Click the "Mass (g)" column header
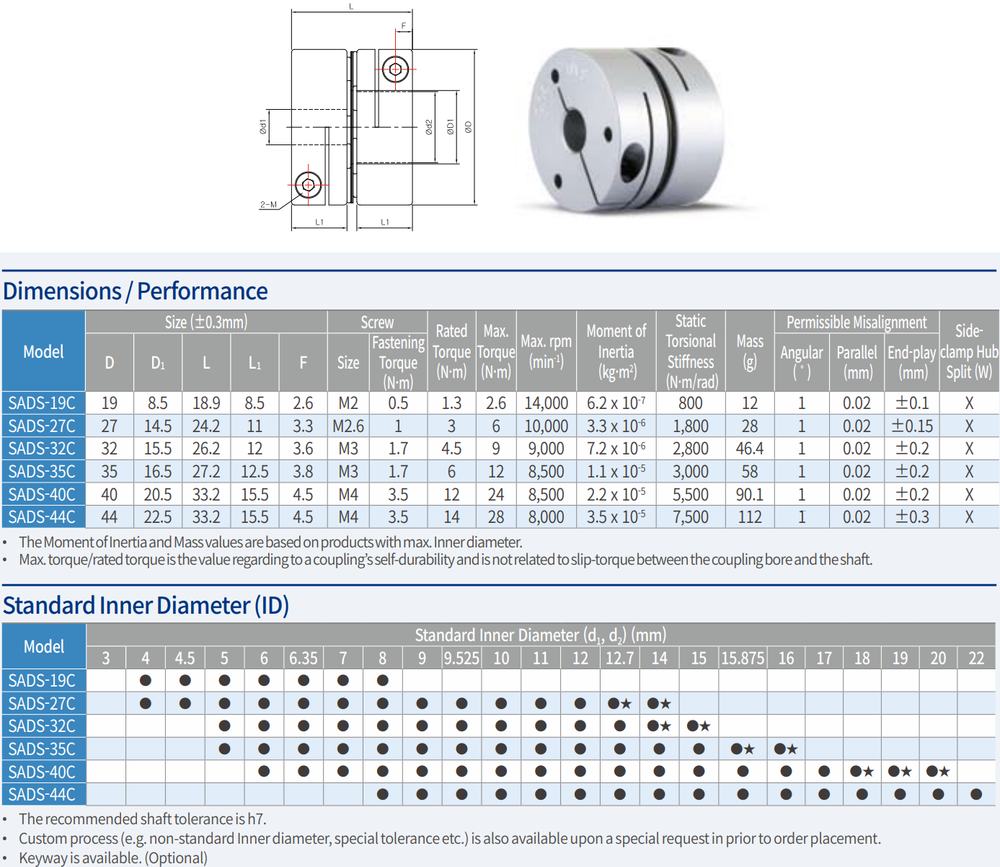The width and height of the screenshot is (1000, 867). [749, 351]
